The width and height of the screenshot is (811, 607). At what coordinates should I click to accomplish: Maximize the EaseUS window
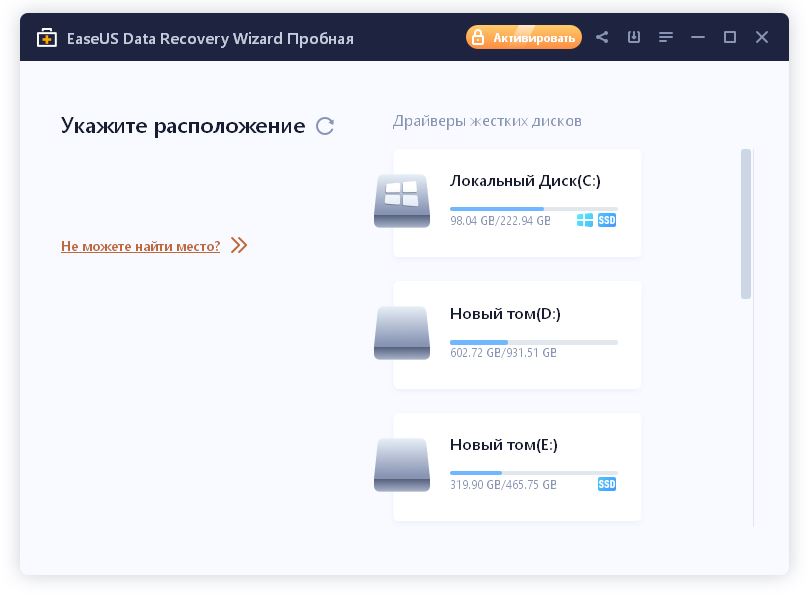pyautogui.click(x=730, y=37)
